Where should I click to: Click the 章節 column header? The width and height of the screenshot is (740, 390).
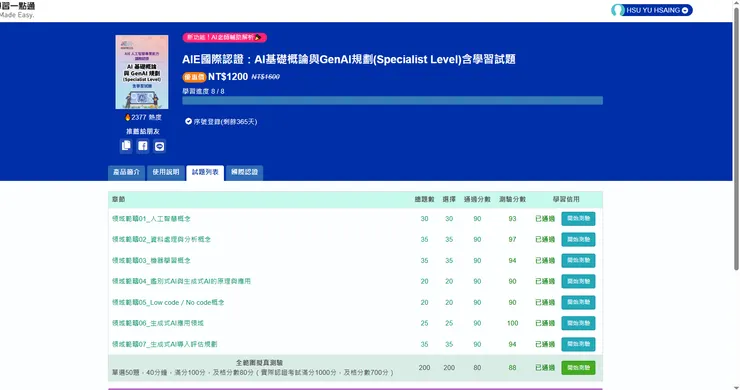(x=118, y=199)
